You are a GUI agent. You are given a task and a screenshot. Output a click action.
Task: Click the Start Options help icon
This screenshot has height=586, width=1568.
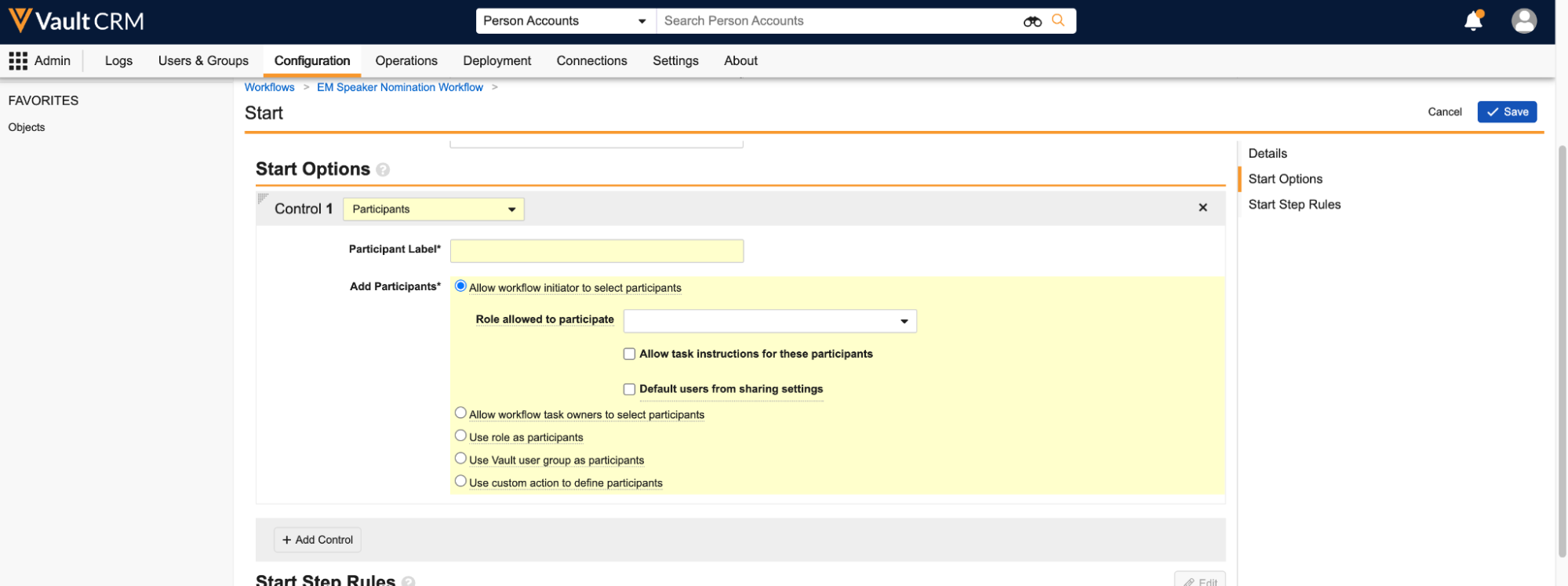[x=383, y=169]
